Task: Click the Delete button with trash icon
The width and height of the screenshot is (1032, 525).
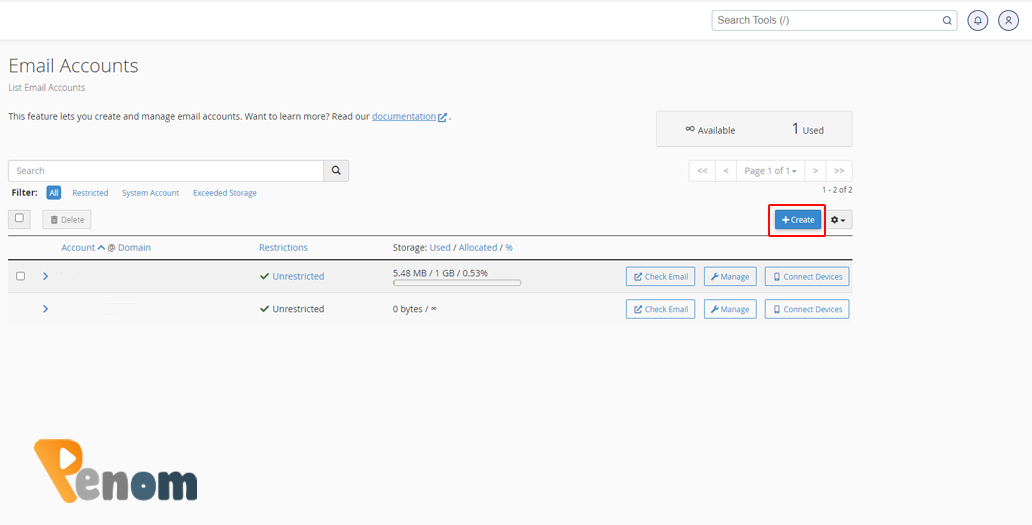Action: click(x=67, y=220)
